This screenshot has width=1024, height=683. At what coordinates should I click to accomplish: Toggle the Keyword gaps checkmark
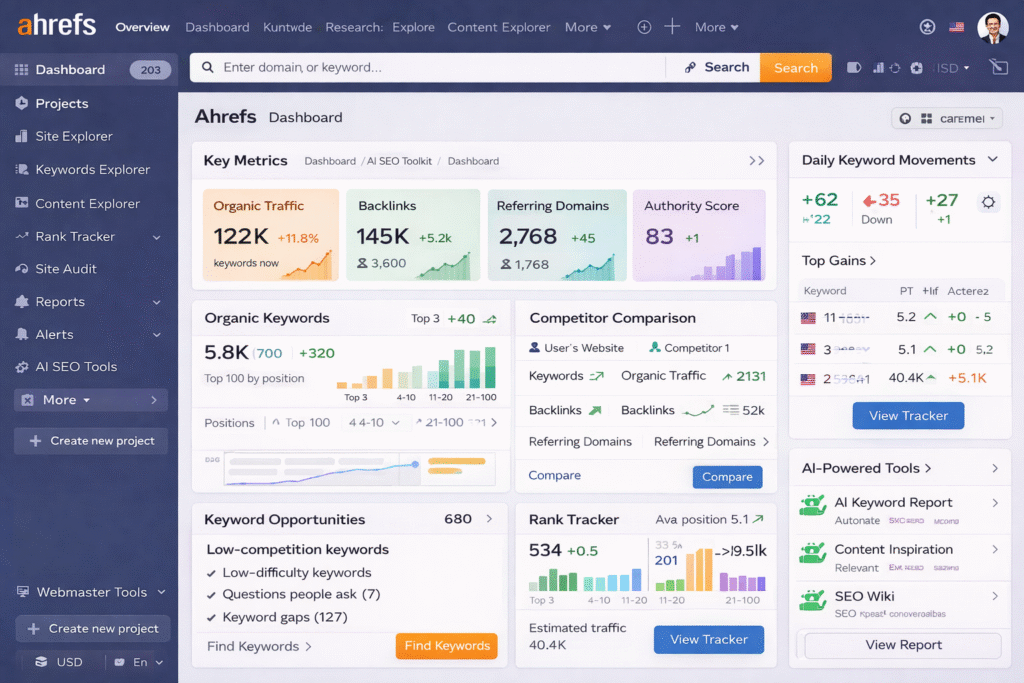click(x=211, y=618)
